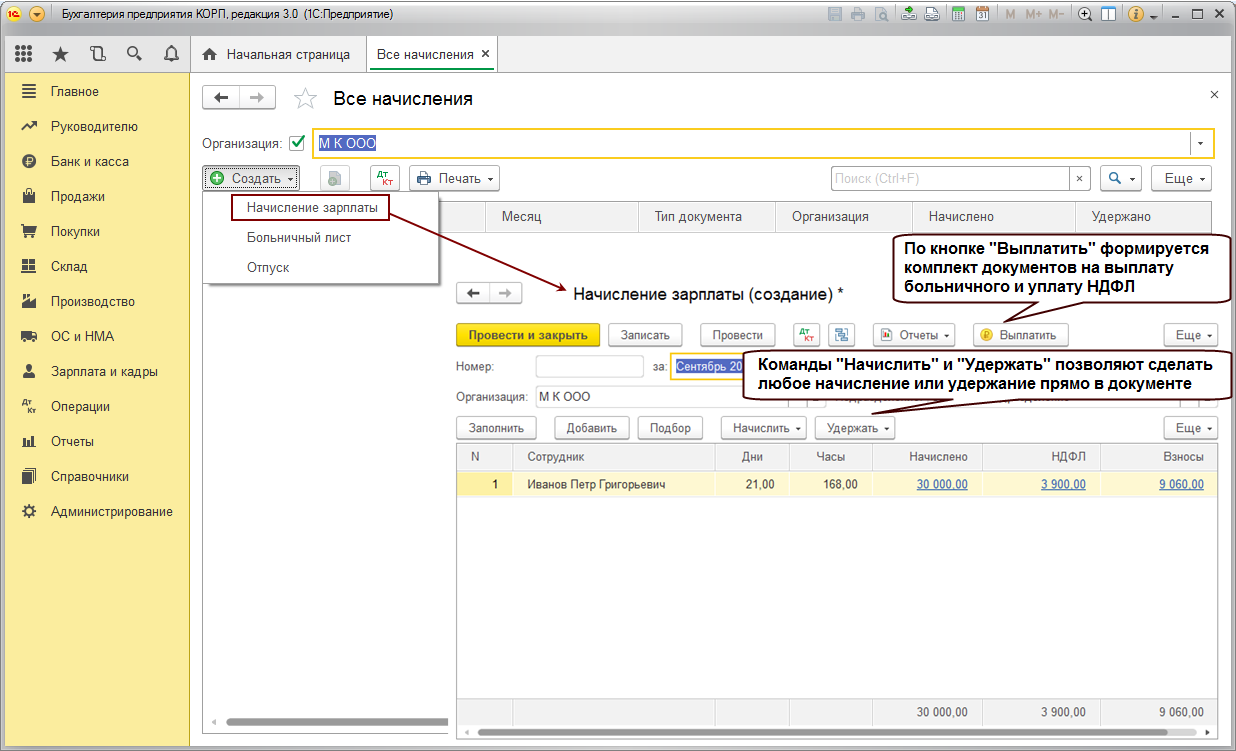Image resolution: width=1236 pixels, height=751 pixels.
Task: Click the 'Поиск (Ctrl+F)' search field
Action: 951,178
